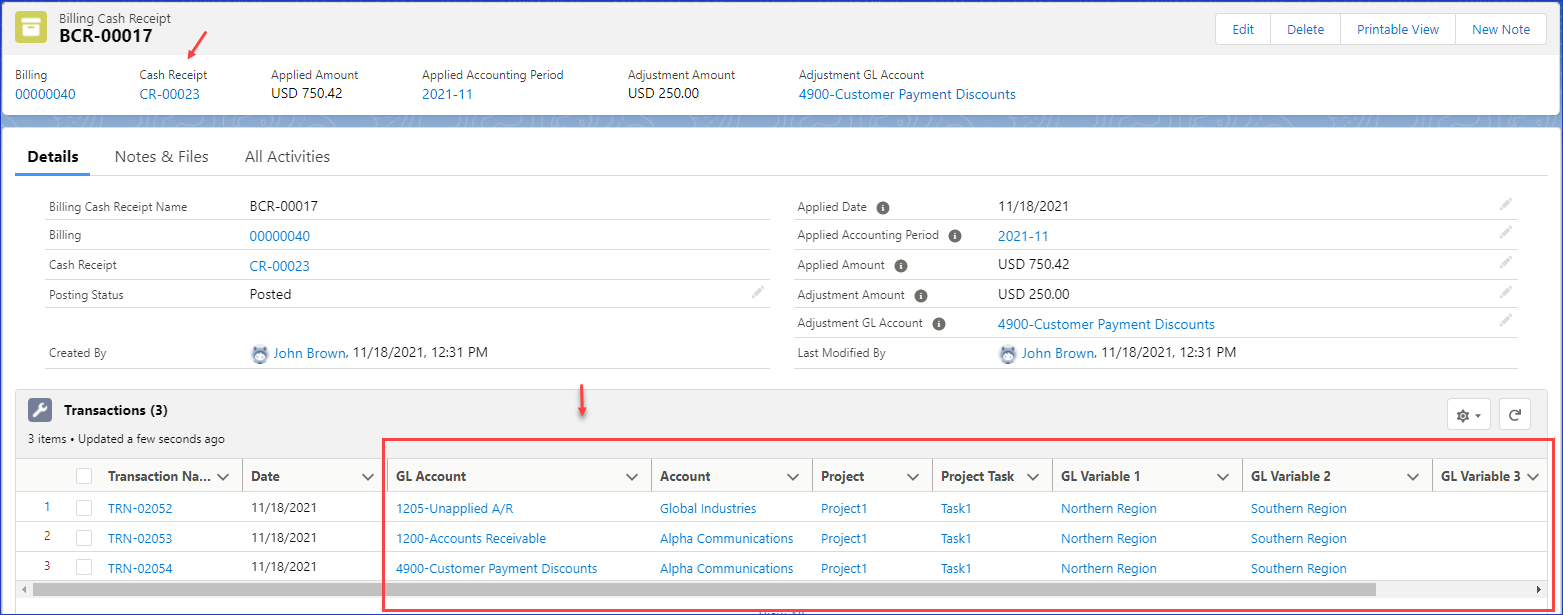Edit Adjustment Amount with pencil icon
The image size is (1563, 615).
pos(1505,293)
